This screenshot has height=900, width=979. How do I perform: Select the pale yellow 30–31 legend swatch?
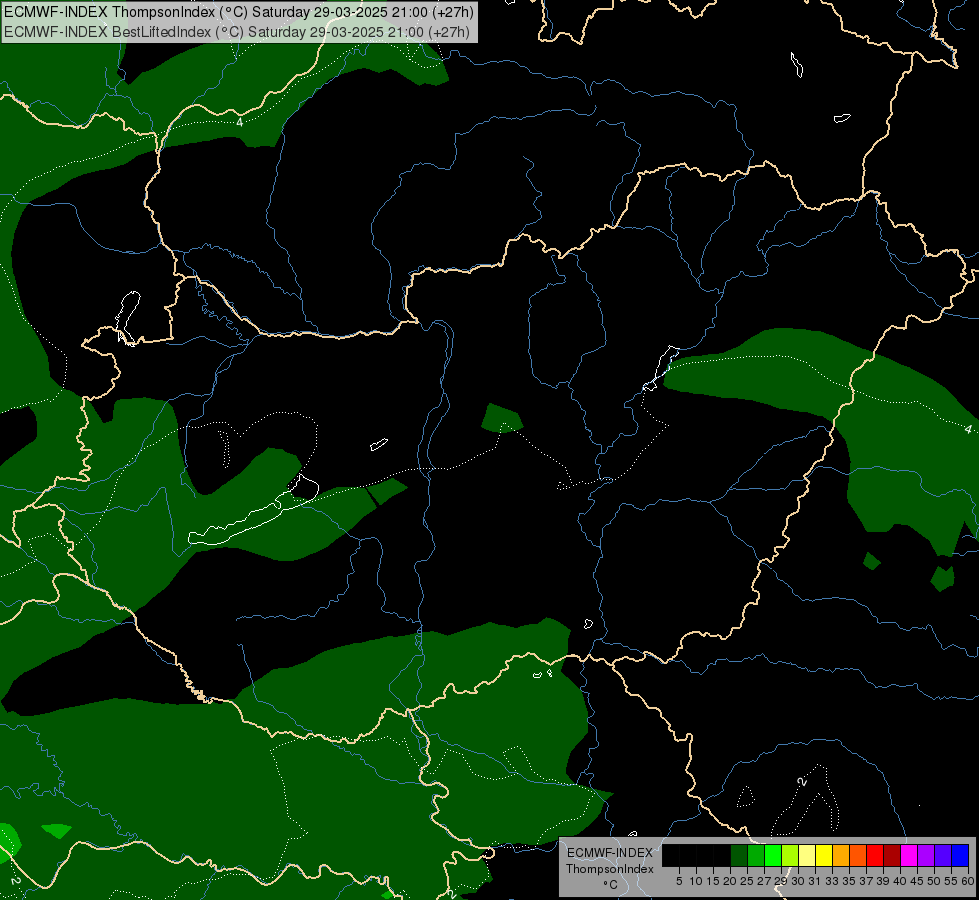[x=807, y=855]
